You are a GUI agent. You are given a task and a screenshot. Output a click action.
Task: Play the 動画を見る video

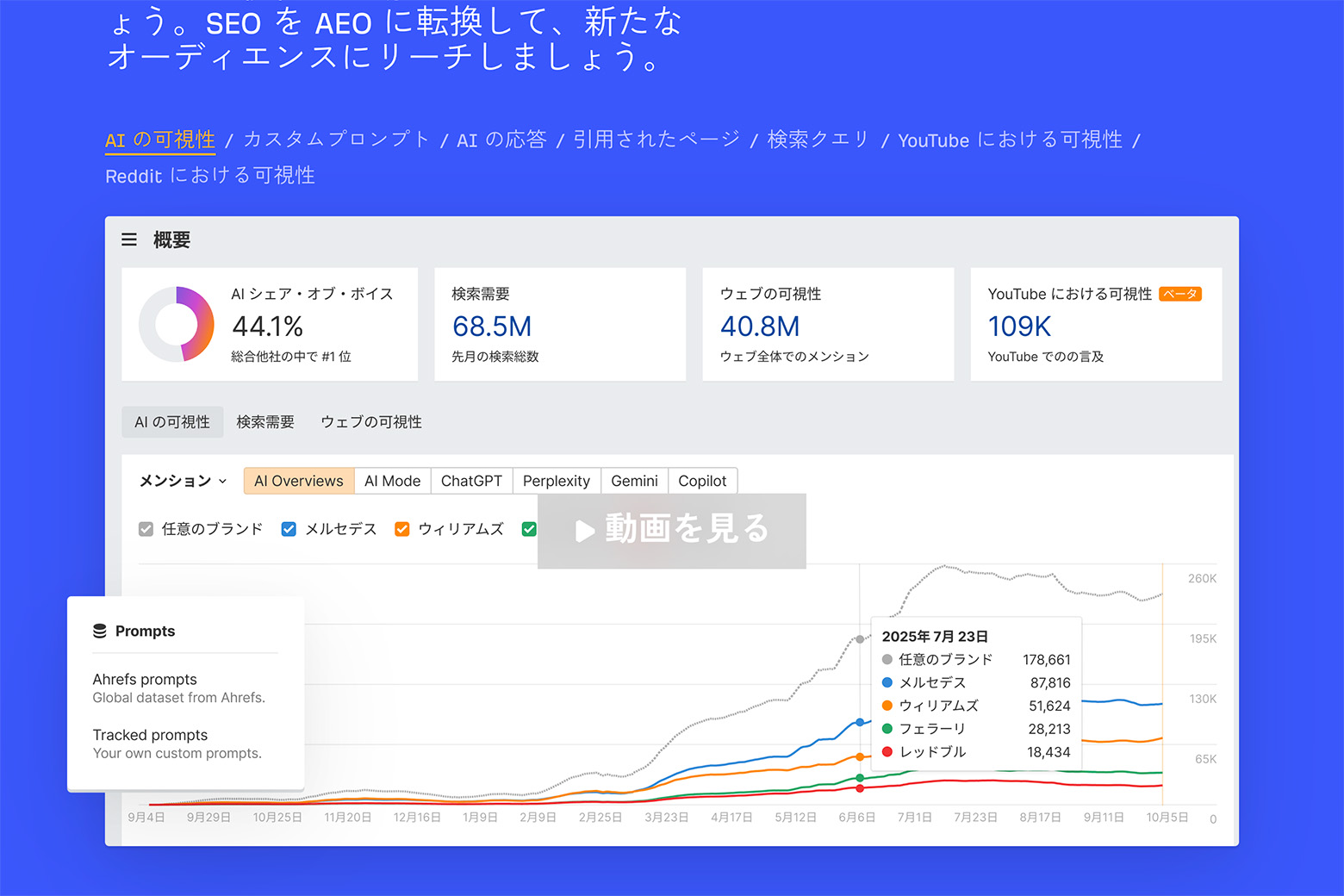coord(672,531)
